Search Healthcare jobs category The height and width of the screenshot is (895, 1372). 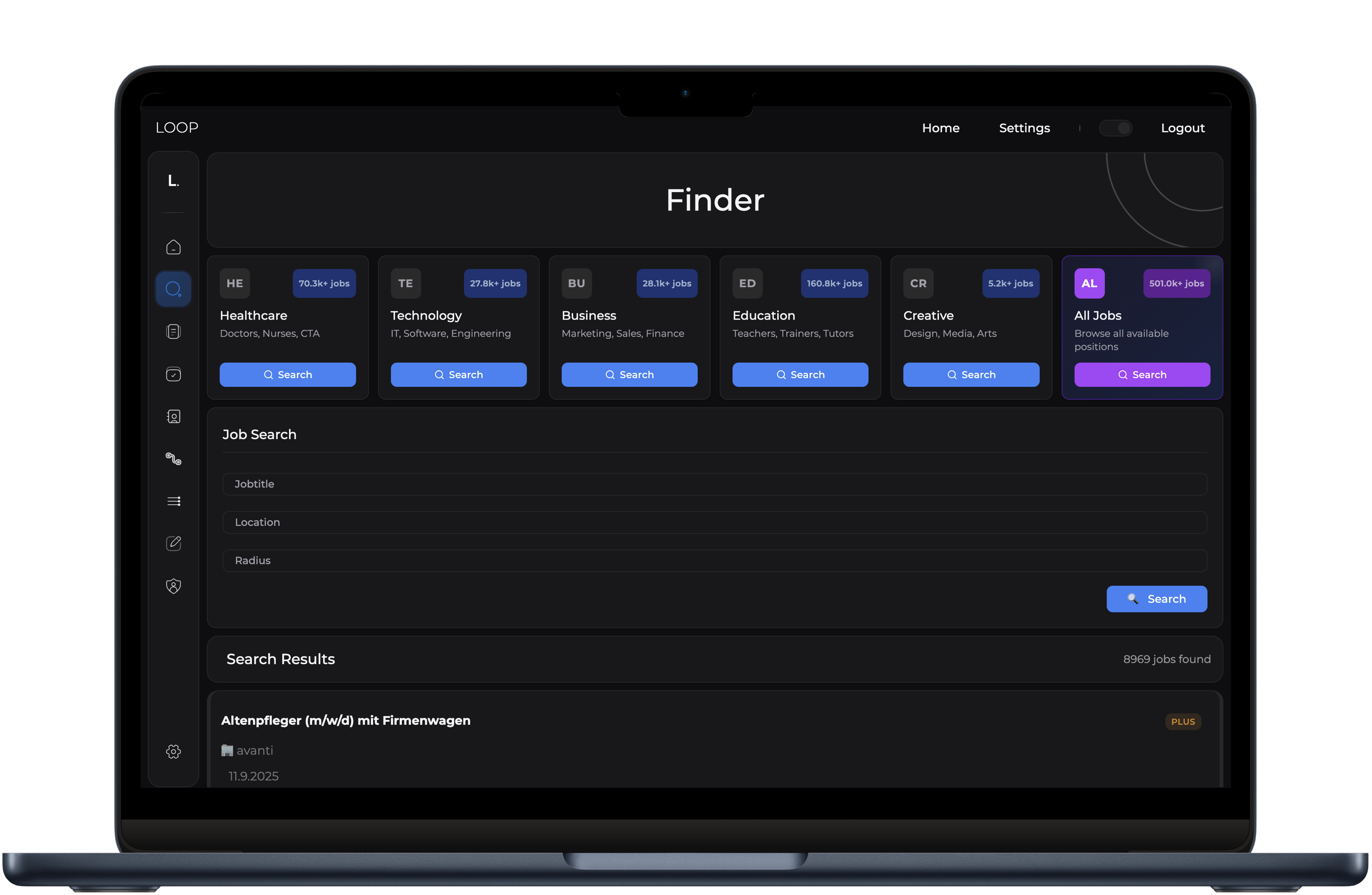tap(288, 374)
